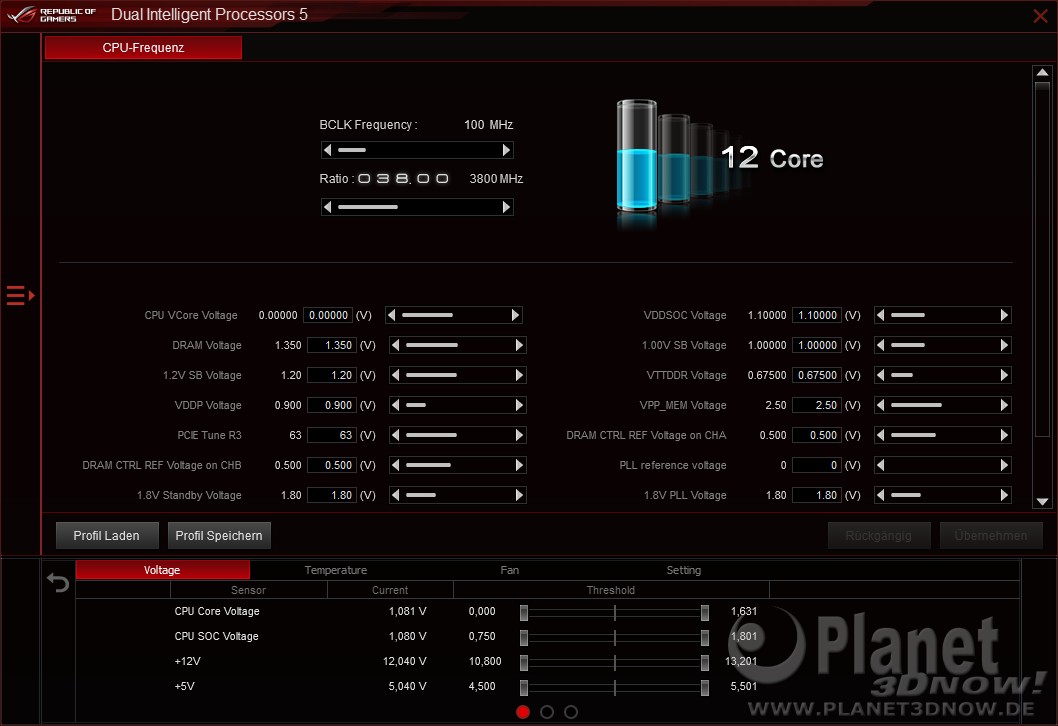Viewport: 1058px width, 726px height.
Task: Raise PLL reference voltage with right arrow
Action: click(1004, 466)
